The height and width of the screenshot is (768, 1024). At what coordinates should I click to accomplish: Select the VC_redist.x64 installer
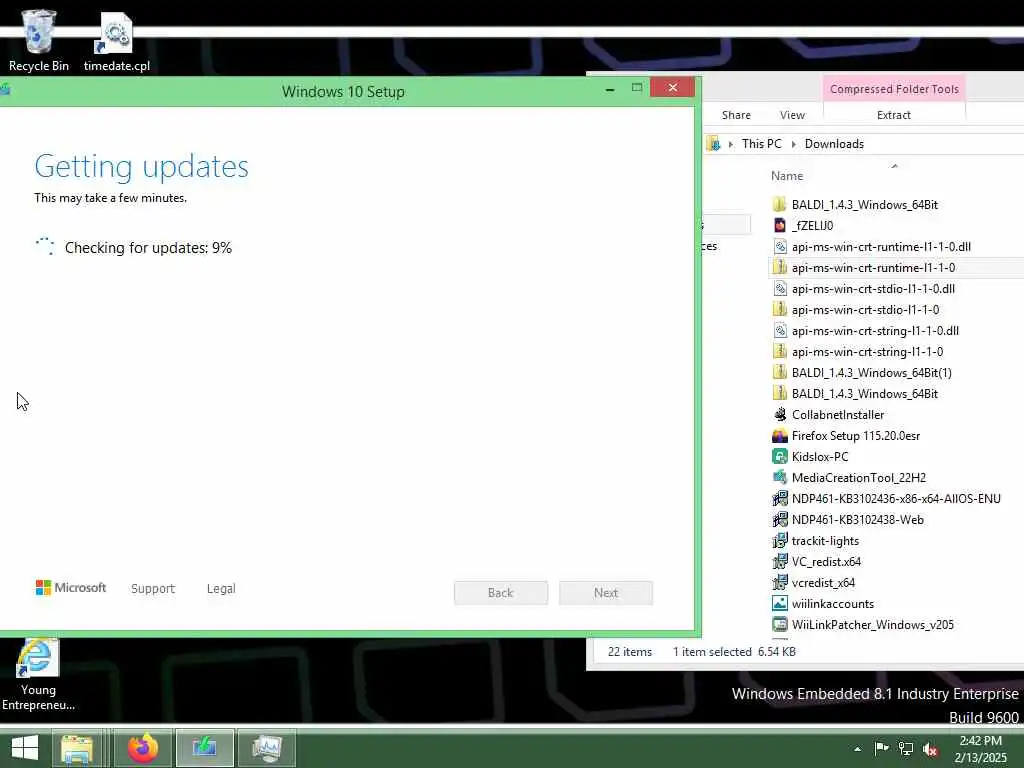coord(826,562)
